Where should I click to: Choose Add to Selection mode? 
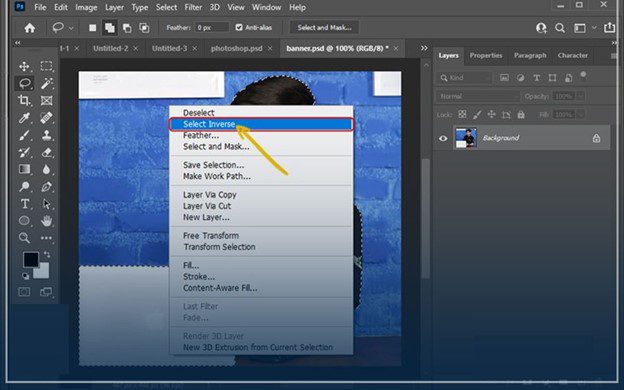(109, 28)
